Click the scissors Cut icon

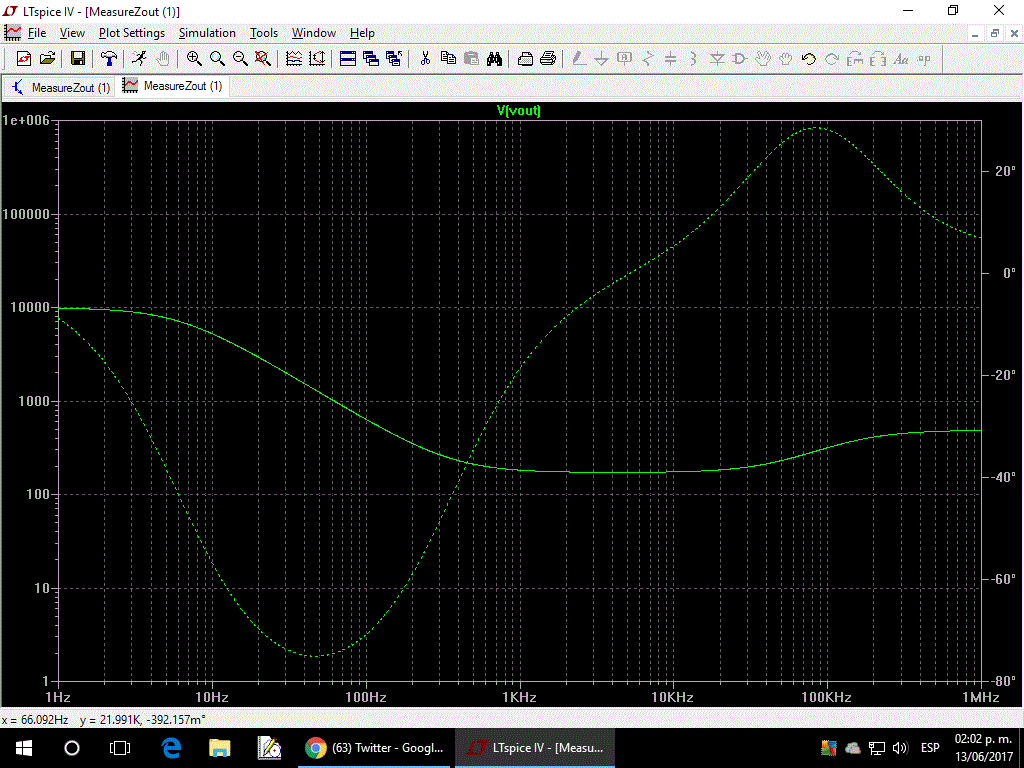(x=425, y=59)
